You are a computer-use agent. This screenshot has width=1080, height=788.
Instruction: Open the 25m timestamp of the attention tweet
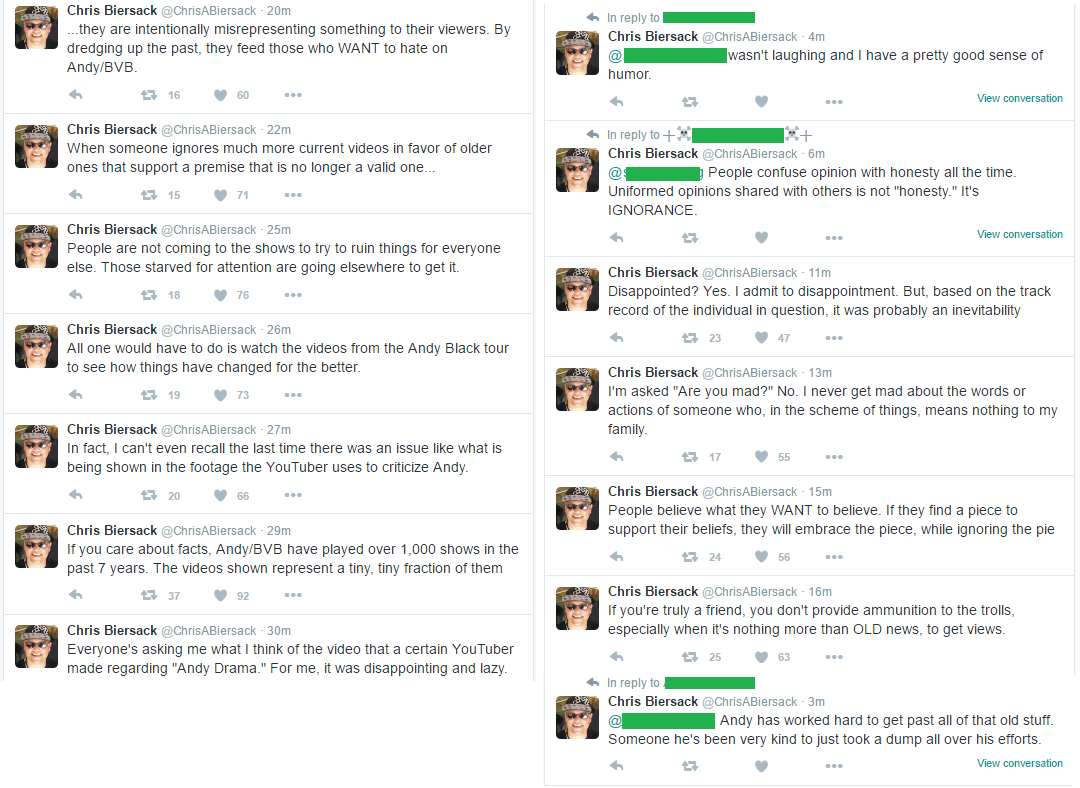[x=279, y=230]
